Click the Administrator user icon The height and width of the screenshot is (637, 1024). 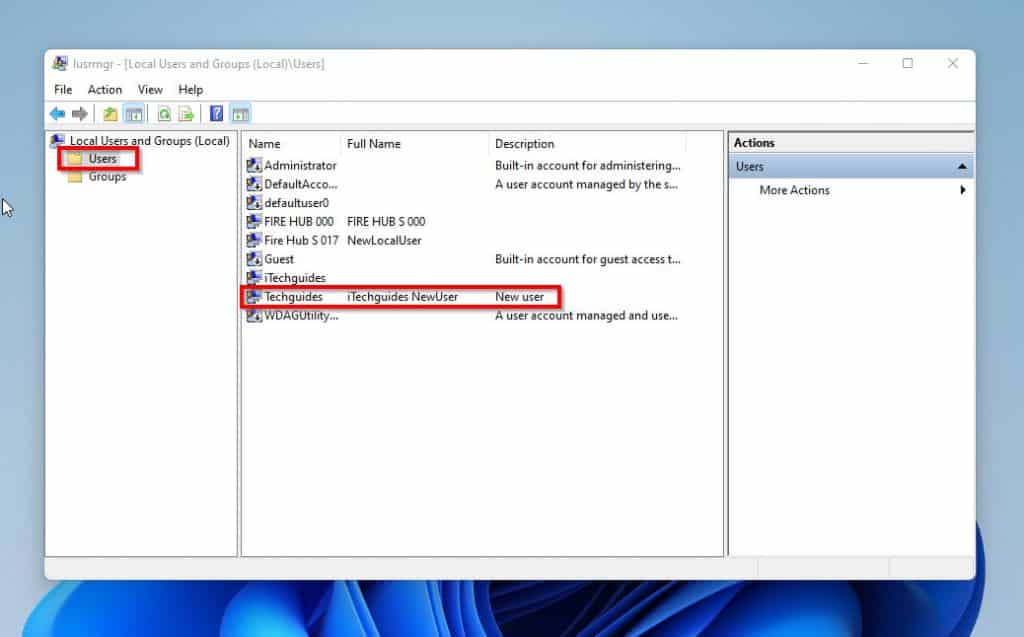tap(254, 165)
